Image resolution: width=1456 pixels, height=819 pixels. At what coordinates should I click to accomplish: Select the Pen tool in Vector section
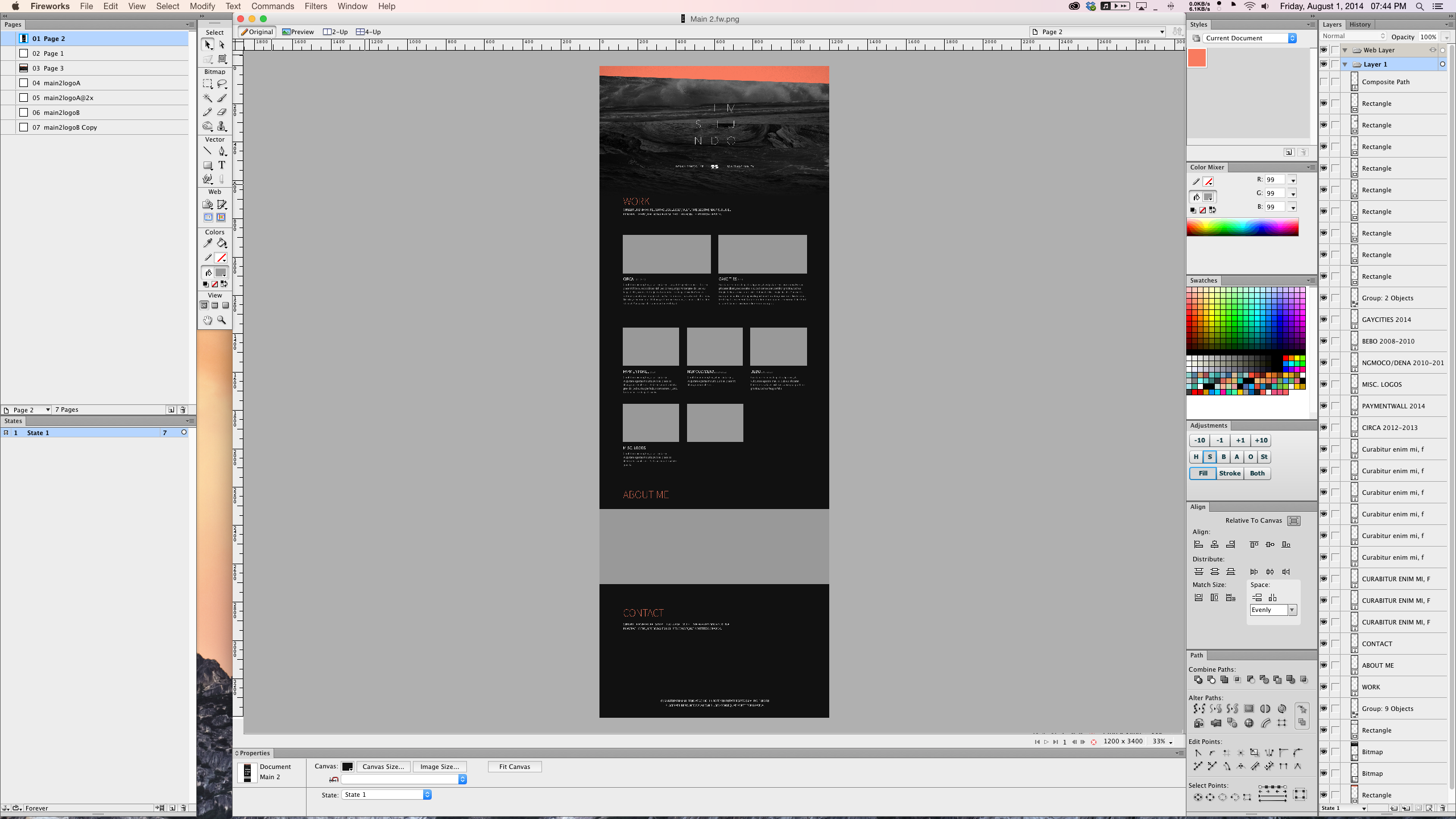click(222, 151)
